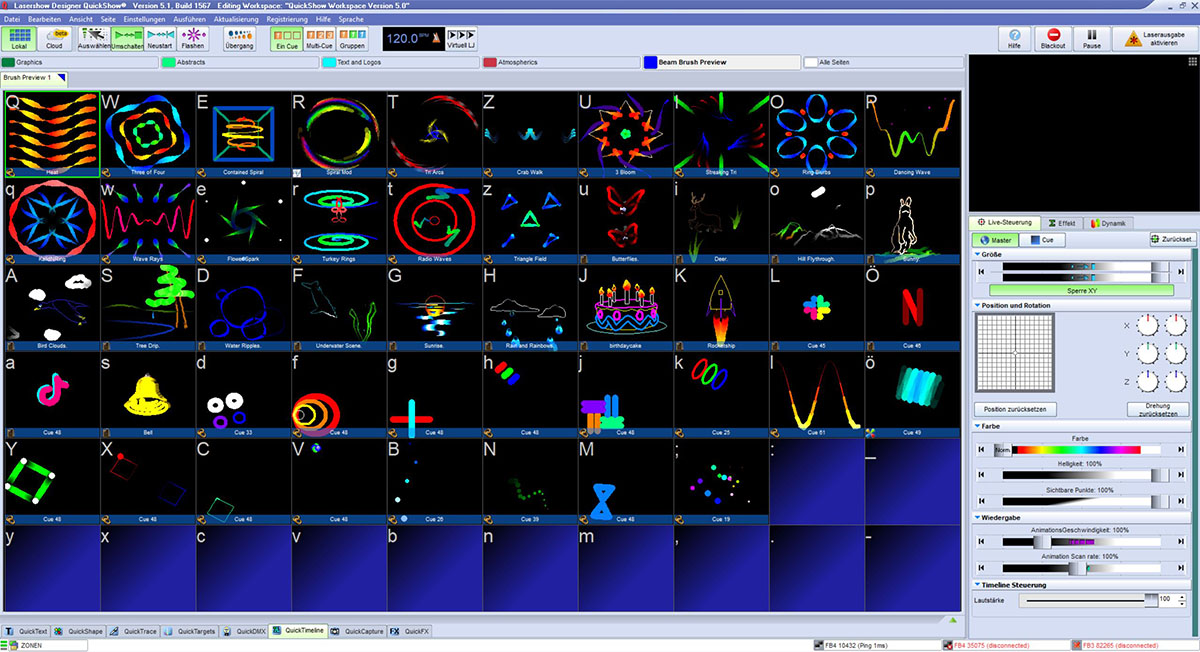Open the QuickShape tool
The height and width of the screenshot is (652, 1200).
(79, 631)
